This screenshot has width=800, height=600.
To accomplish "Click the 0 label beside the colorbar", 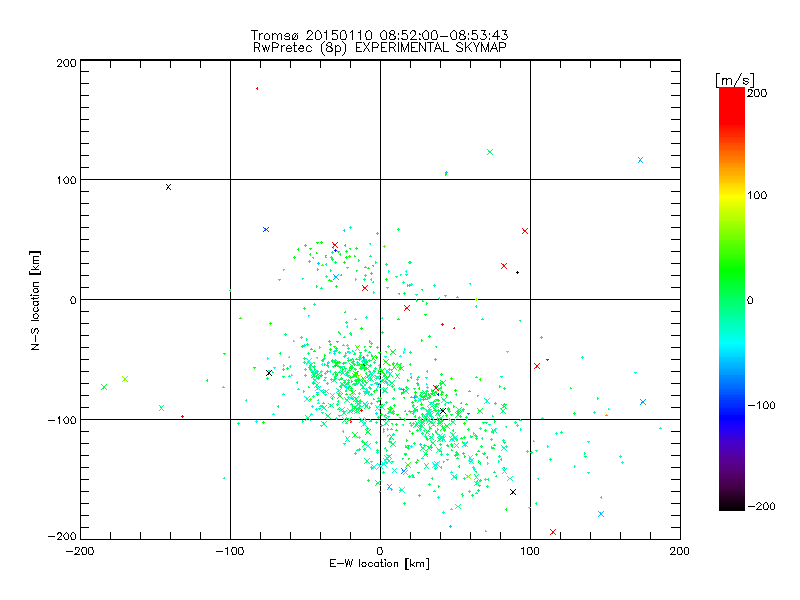I will point(750,300).
